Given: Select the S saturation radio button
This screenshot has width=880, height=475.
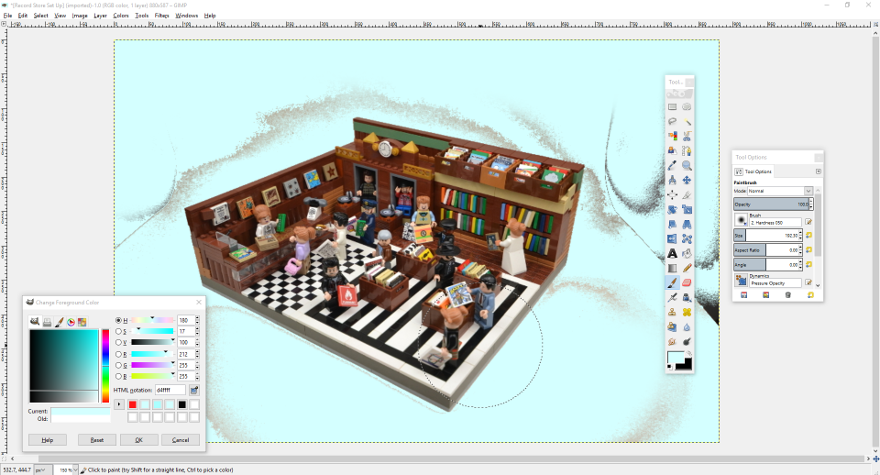Looking at the screenshot, I should click(x=119, y=331).
